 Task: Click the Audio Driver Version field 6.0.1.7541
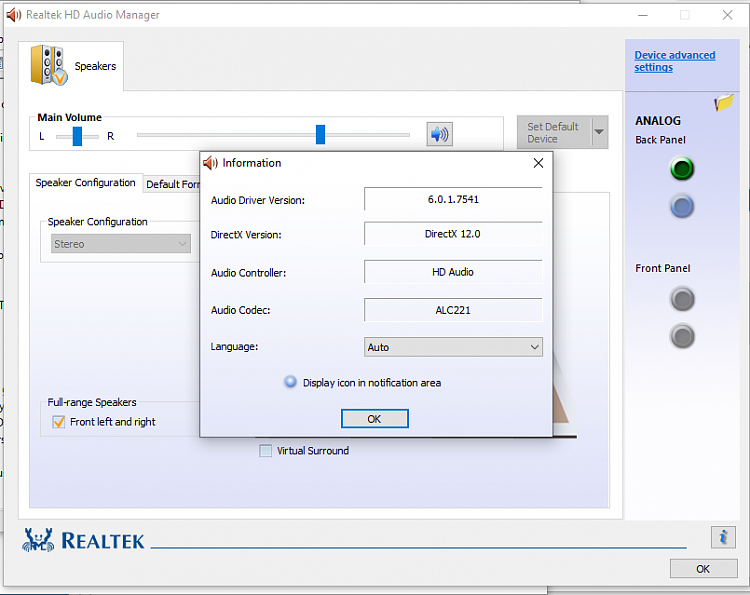tap(453, 199)
